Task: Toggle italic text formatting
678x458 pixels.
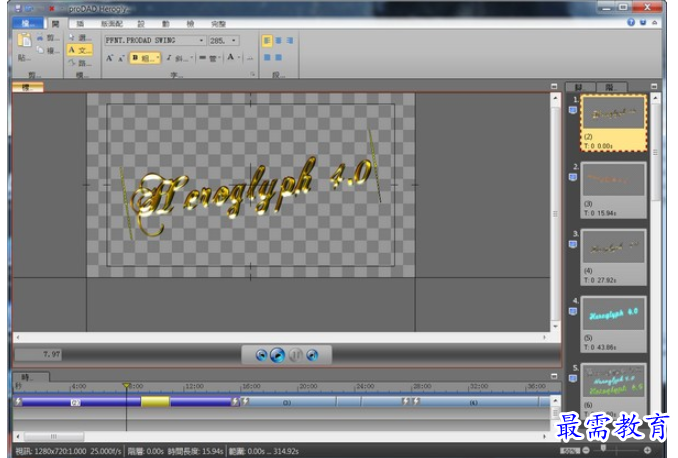Action: [x=169, y=58]
